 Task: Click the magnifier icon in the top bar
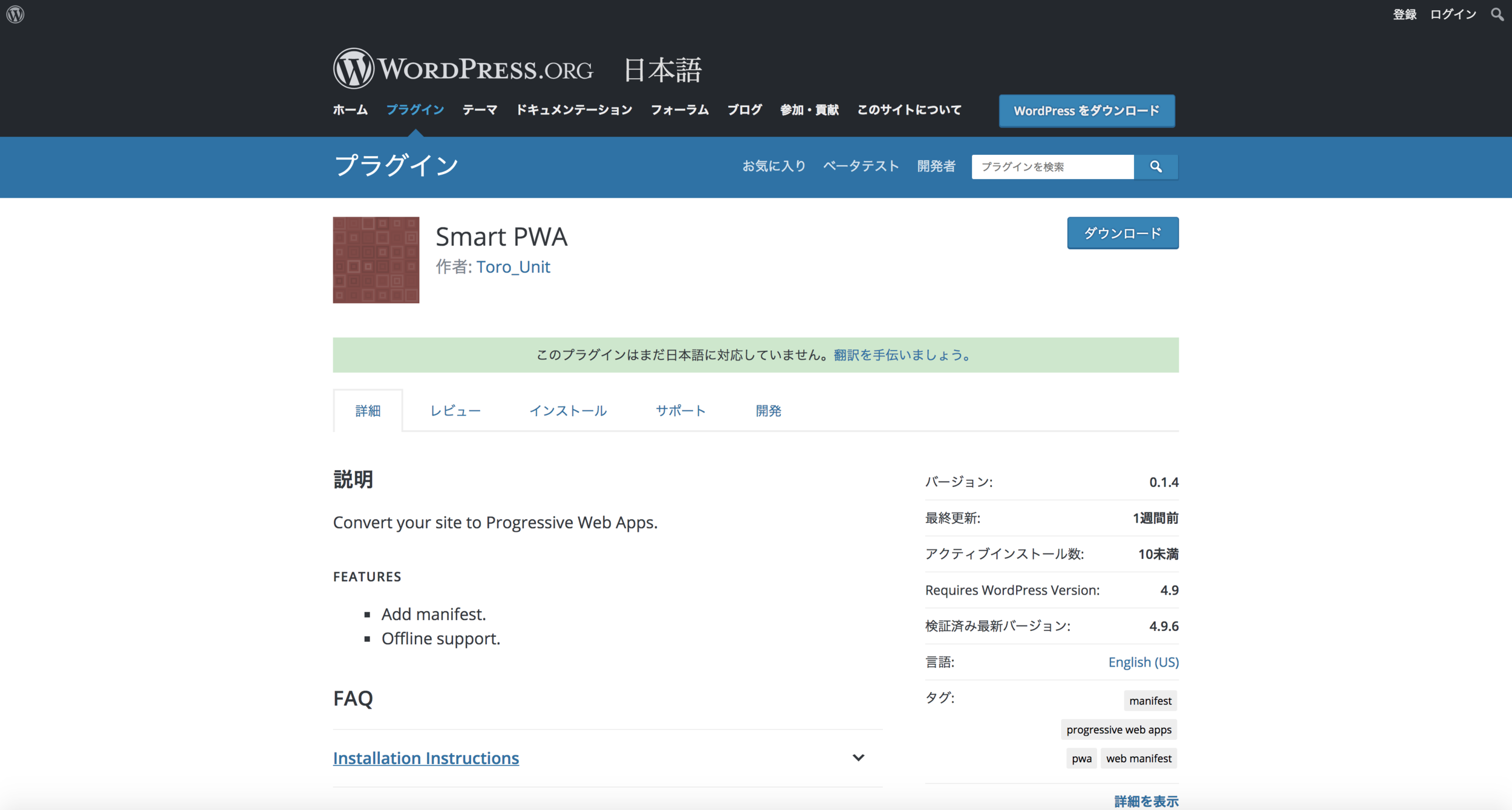pyautogui.click(x=1497, y=14)
